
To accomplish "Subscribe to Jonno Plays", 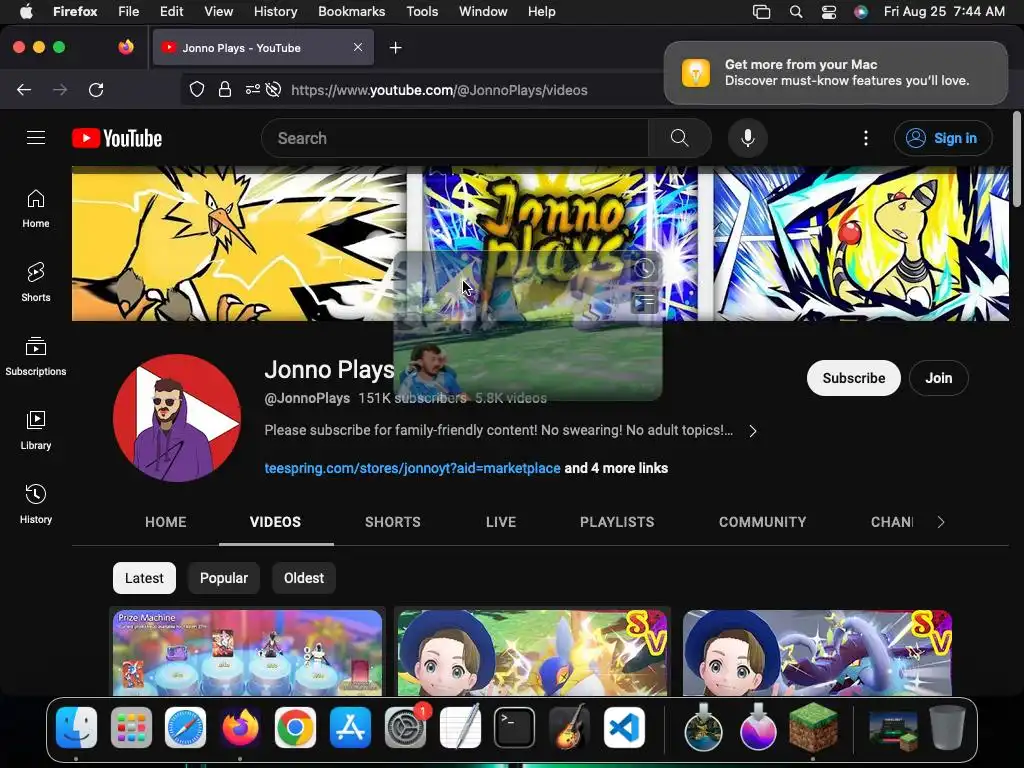I will [854, 378].
